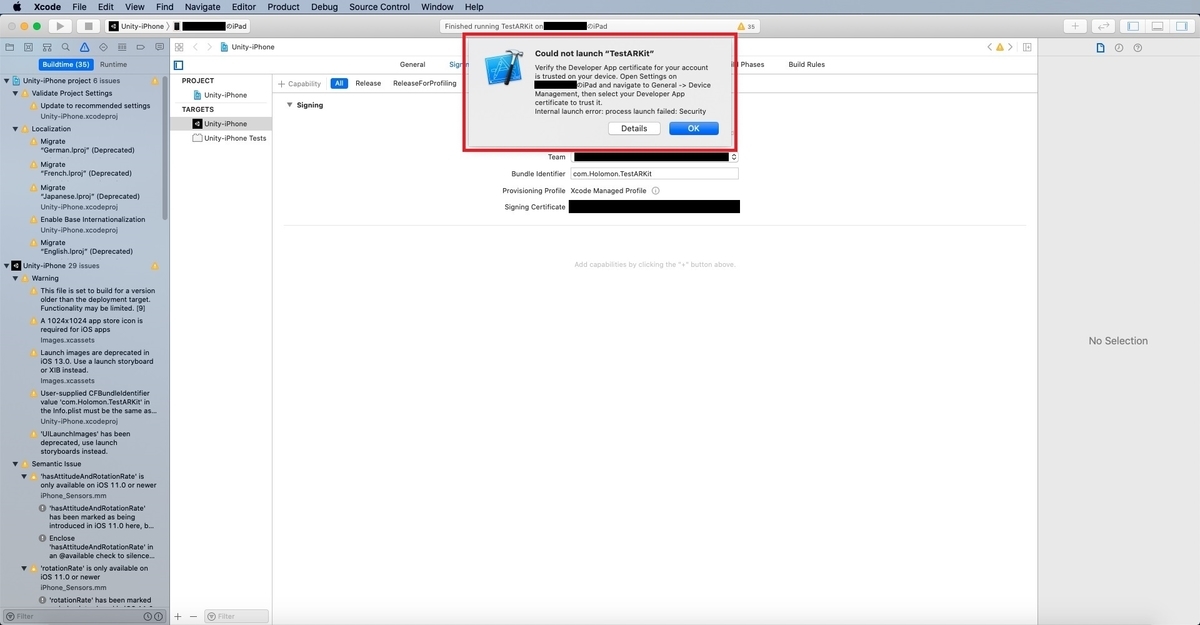Go back with the jump bar left arrow

197,47
